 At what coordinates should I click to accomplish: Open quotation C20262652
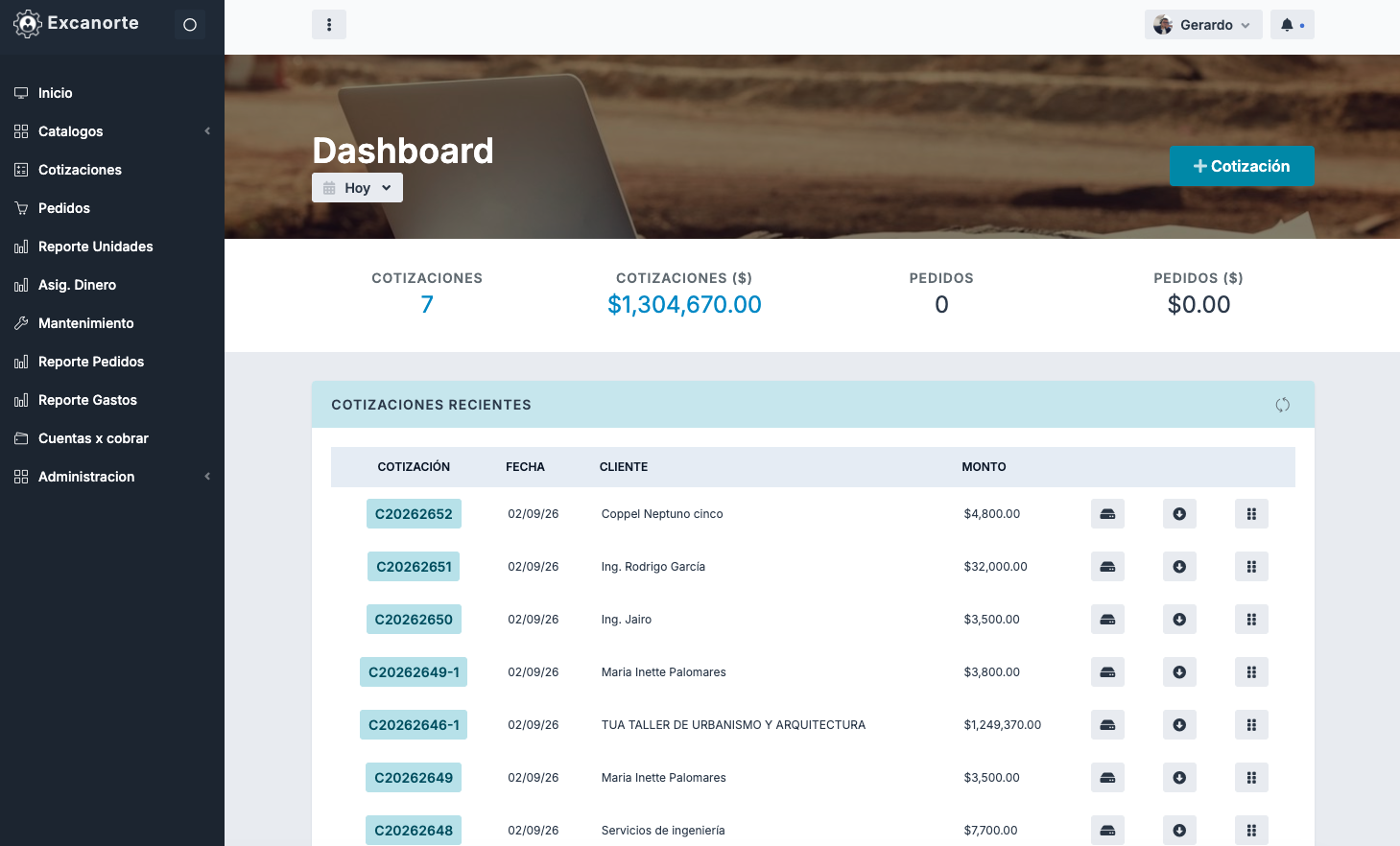(x=414, y=514)
